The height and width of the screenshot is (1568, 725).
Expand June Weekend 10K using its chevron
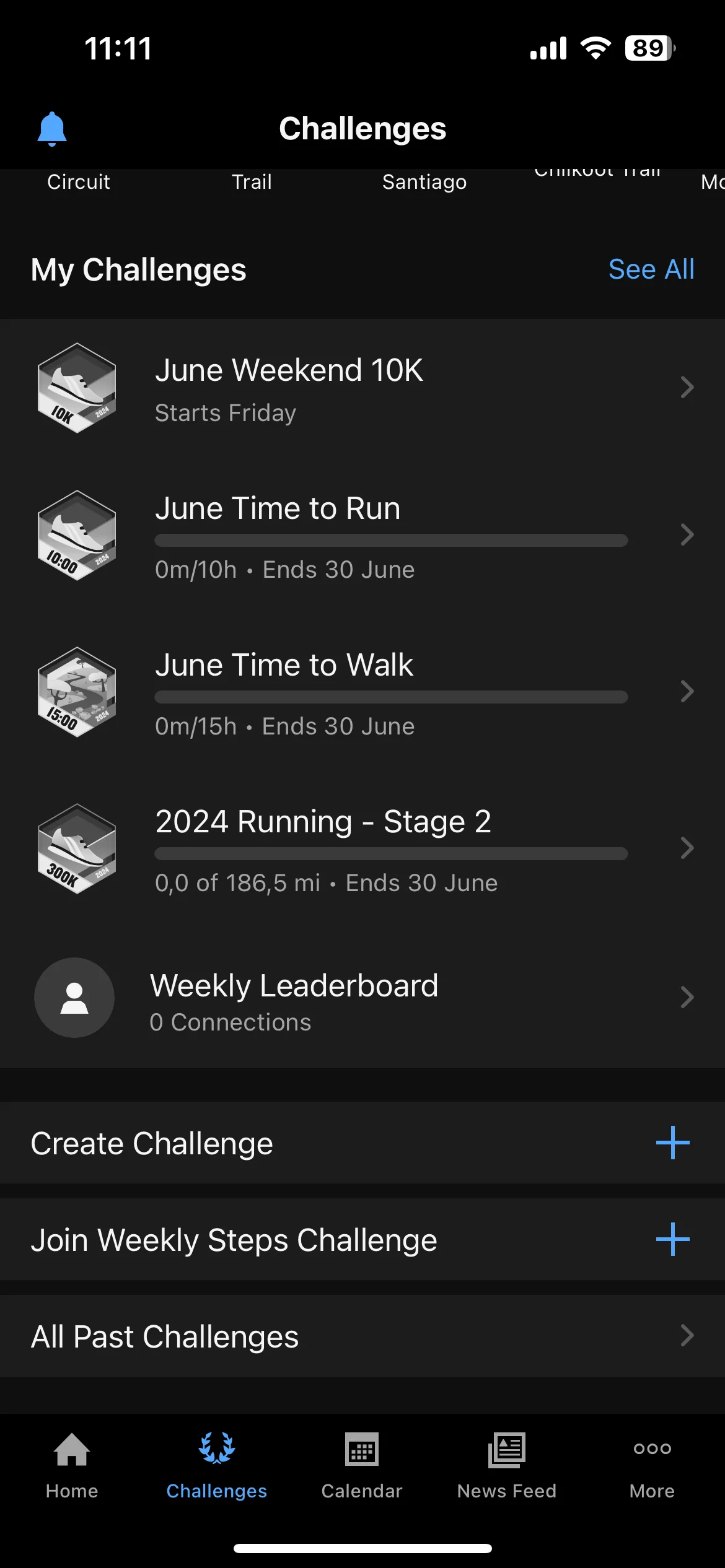[x=687, y=387]
